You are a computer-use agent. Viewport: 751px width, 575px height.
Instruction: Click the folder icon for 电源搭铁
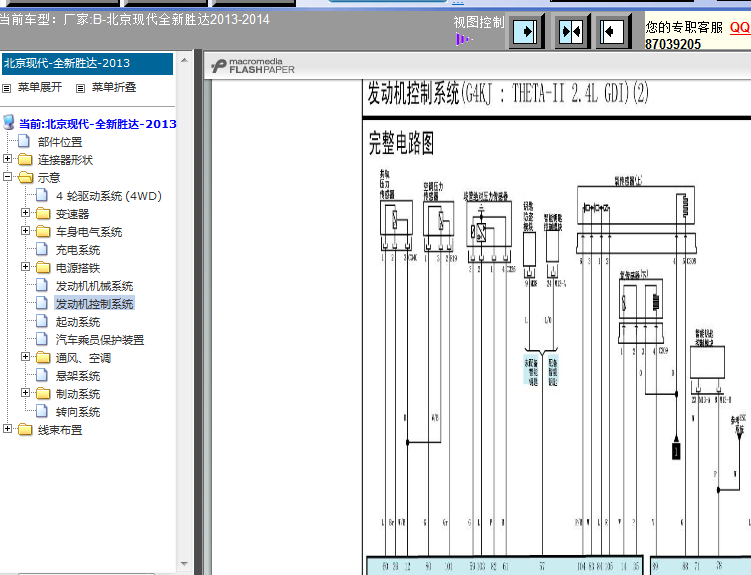[43, 268]
